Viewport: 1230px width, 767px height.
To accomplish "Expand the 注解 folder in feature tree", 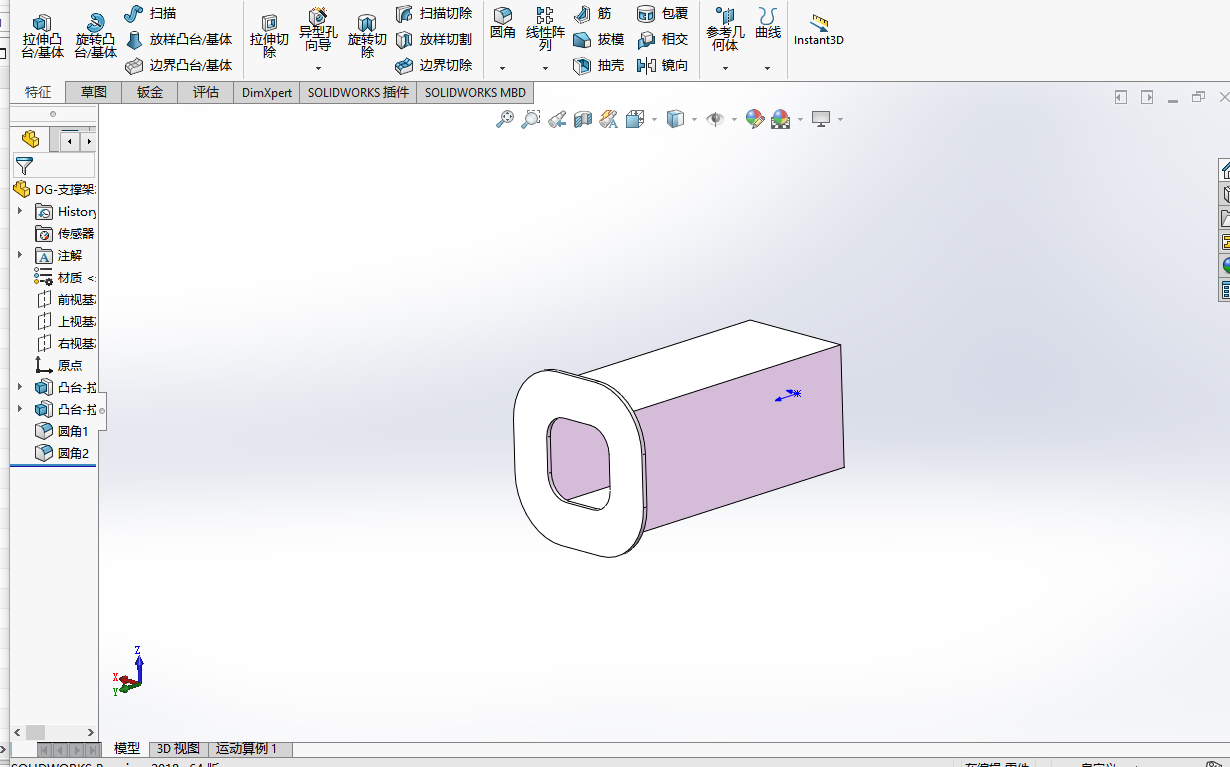I will point(20,255).
